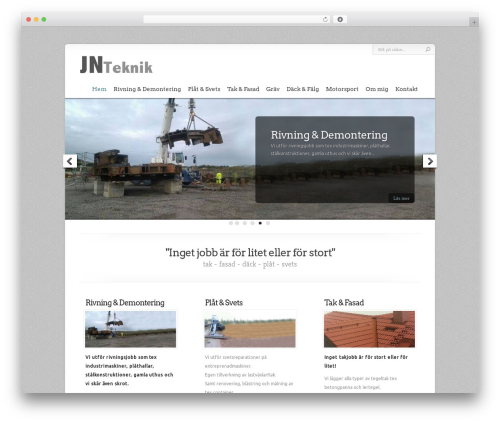Open the Kontakt menu item
This screenshot has height=423, width=500.
[x=406, y=89]
